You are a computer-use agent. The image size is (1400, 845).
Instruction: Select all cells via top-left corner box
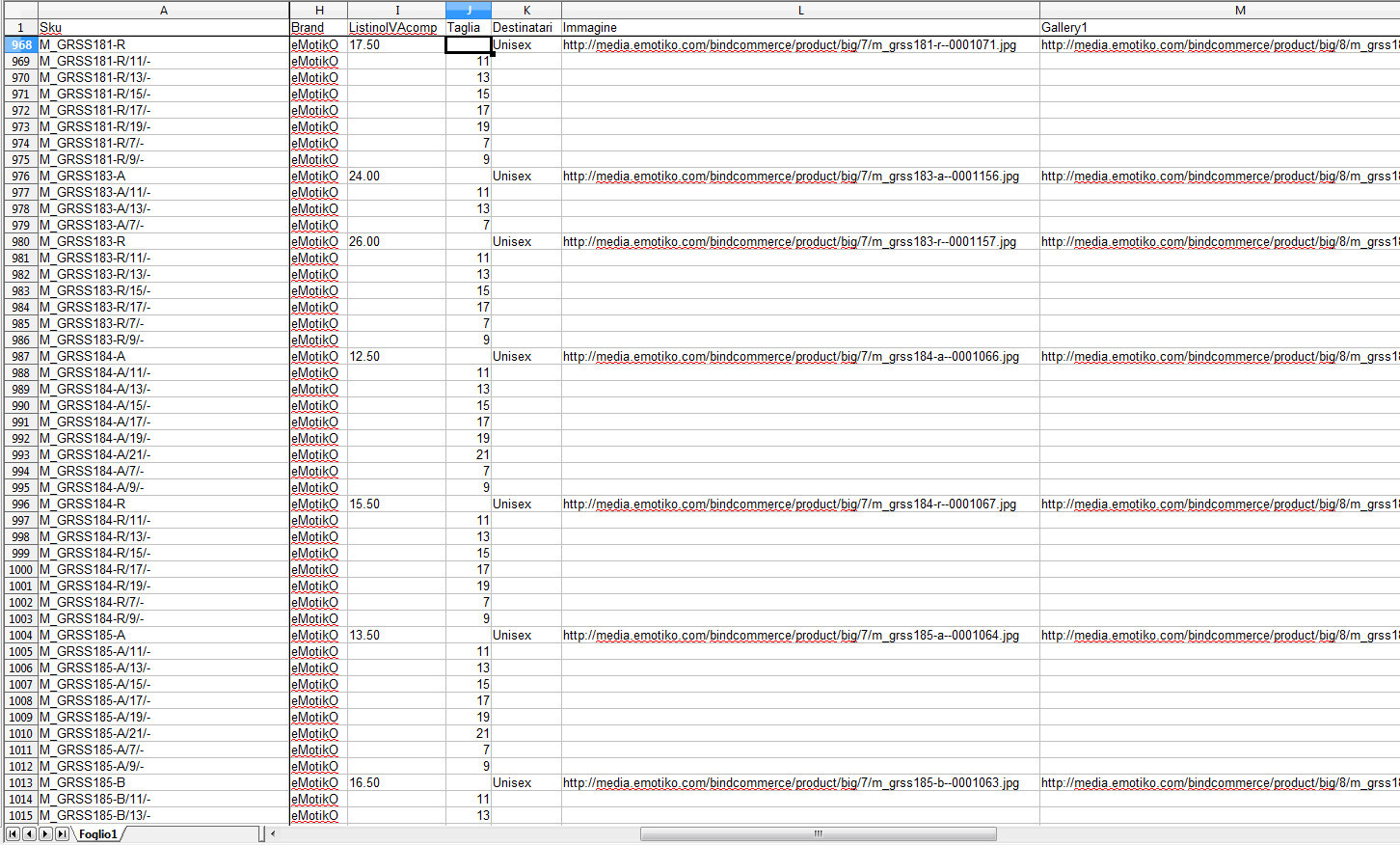point(19,10)
